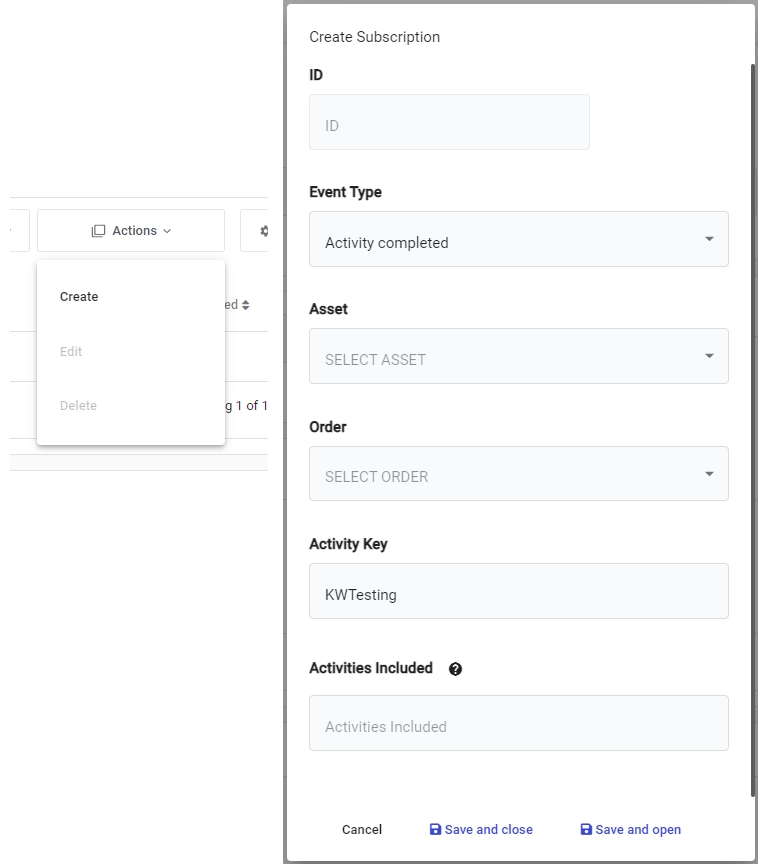This screenshot has width=758, height=864.
Task: Select the Edit menu entry
Action: click(71, 352)
